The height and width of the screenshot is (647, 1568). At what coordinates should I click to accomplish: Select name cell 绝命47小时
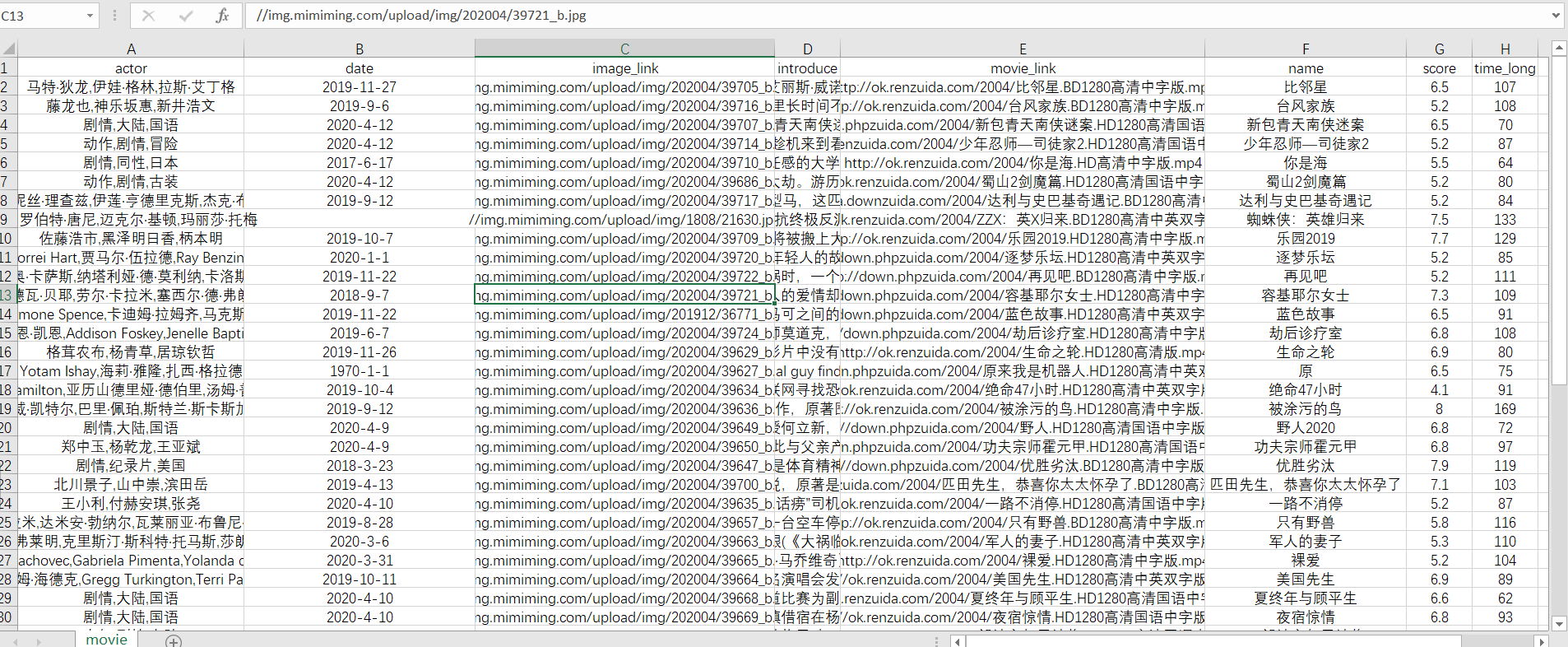coord(1306,390)
